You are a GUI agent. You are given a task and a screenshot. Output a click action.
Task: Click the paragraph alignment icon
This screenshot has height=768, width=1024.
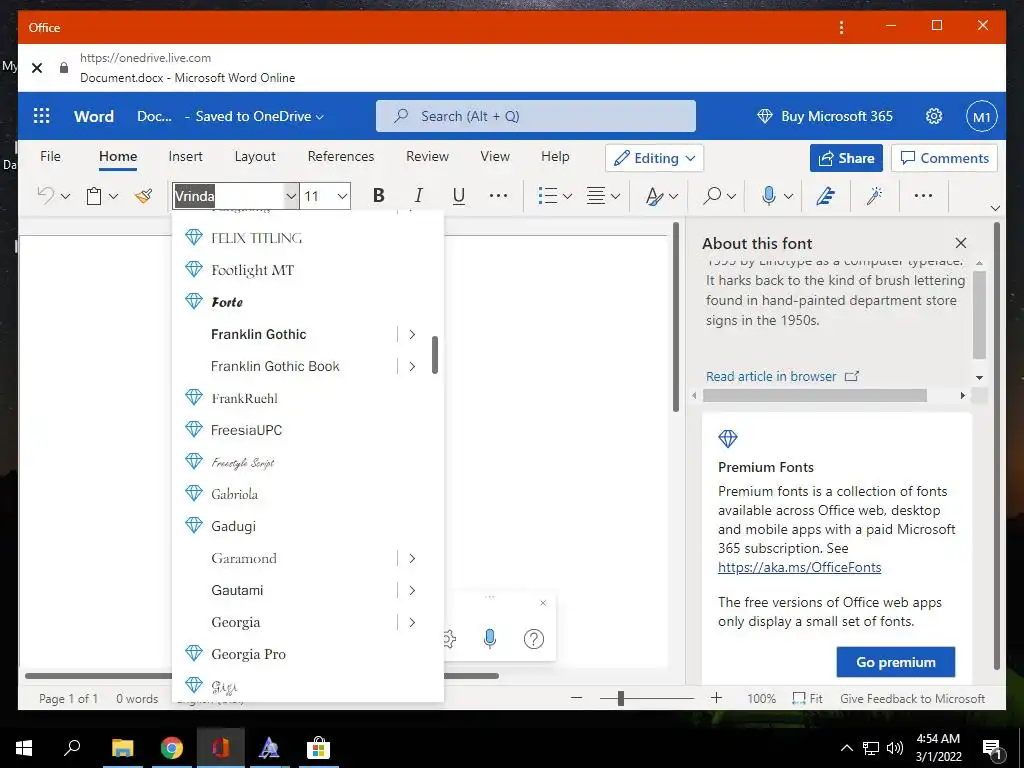point(596,195)
